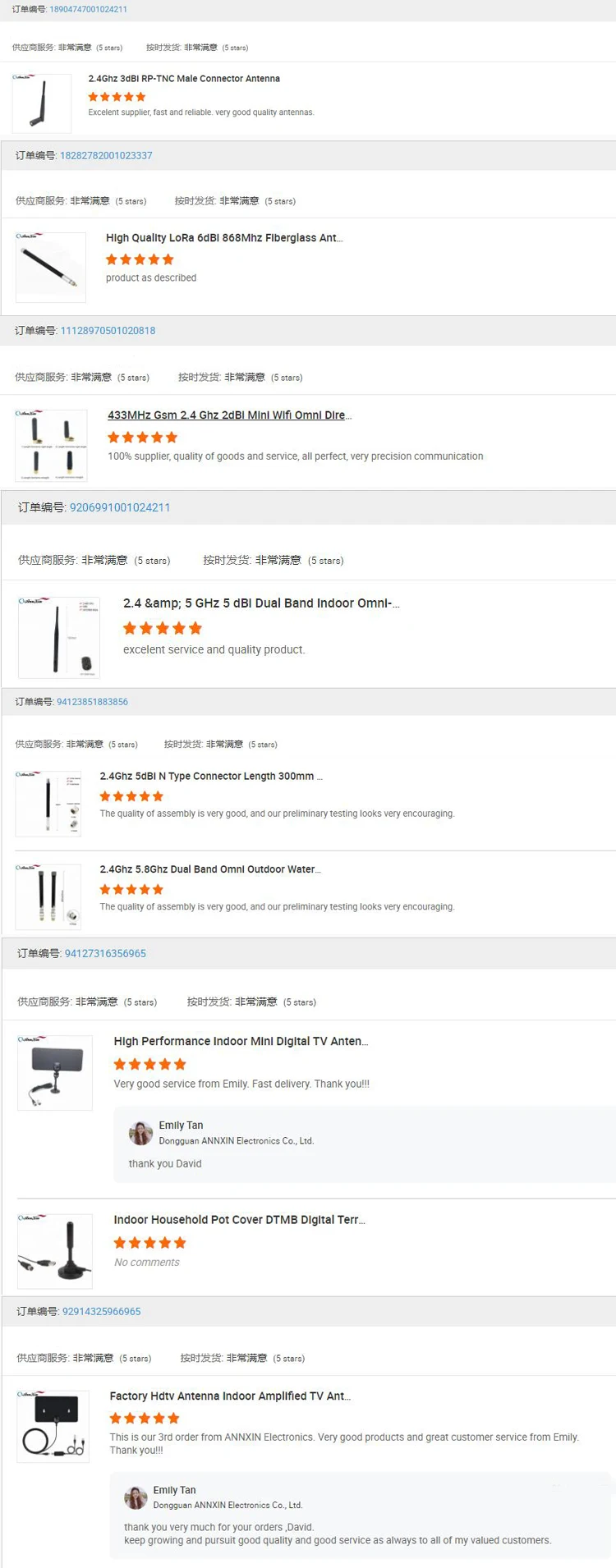Click the RP-TNC Male Connector Antenna thumbnail
This screenshot has height=1568, width=616.
(x=42, y=103)
